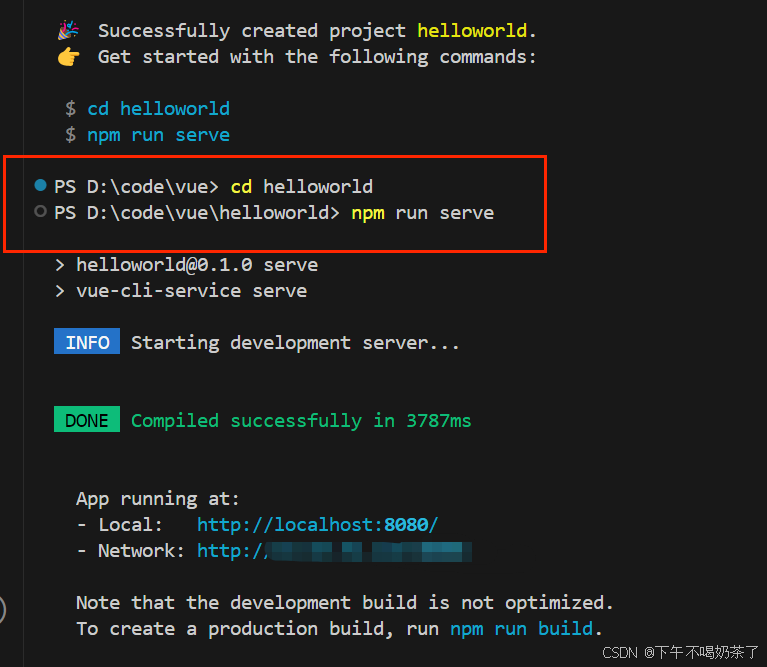Click the yellow "helloworld" project name
Image resolution: width=767 pixels, height=667 pixels.
pyautogui.click(x=477, y=31)
